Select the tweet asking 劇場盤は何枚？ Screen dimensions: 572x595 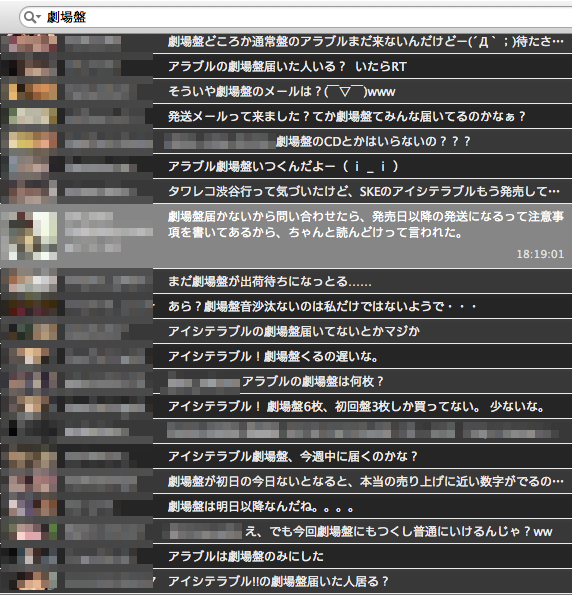tap(286, 381)
